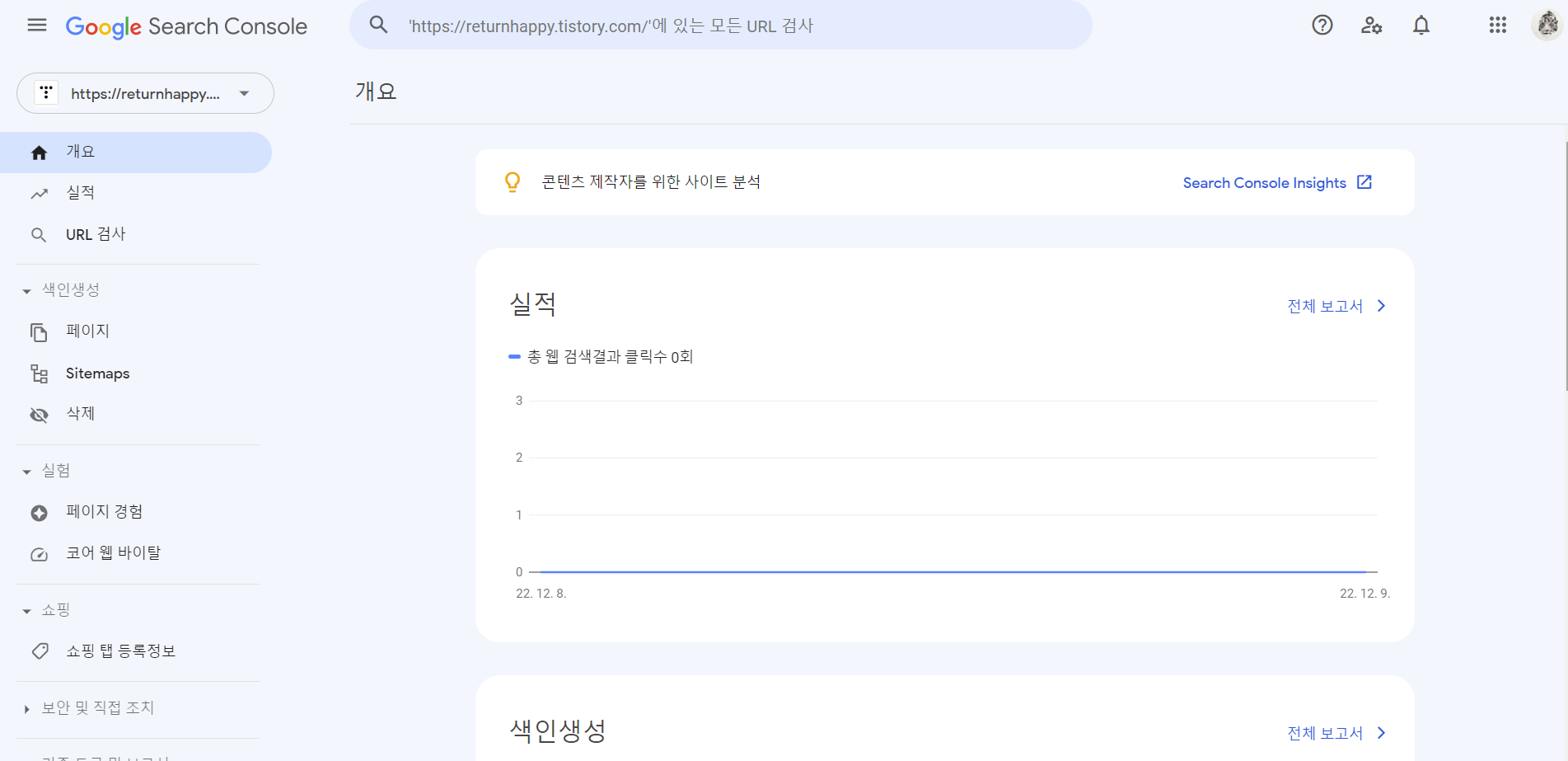This screenshot has width=1568, height=761.
Task: Click the 22. 12. 8. date label
Action: pyautogui.click(x=541, y=594)
